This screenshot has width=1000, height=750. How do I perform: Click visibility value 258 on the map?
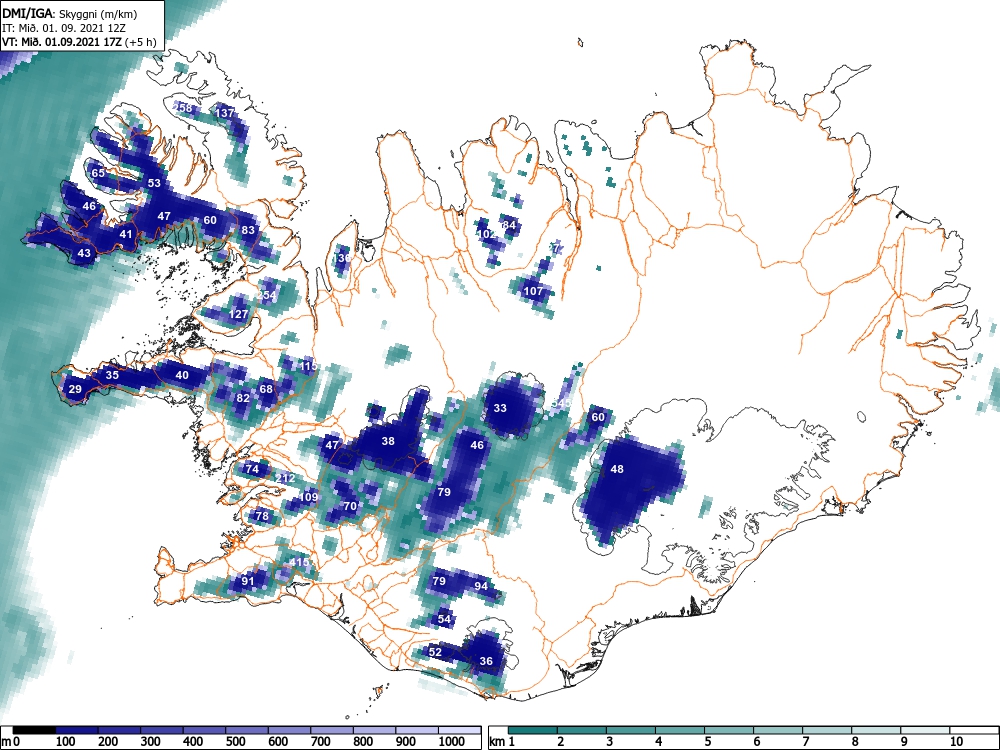(x=183, y=108)
